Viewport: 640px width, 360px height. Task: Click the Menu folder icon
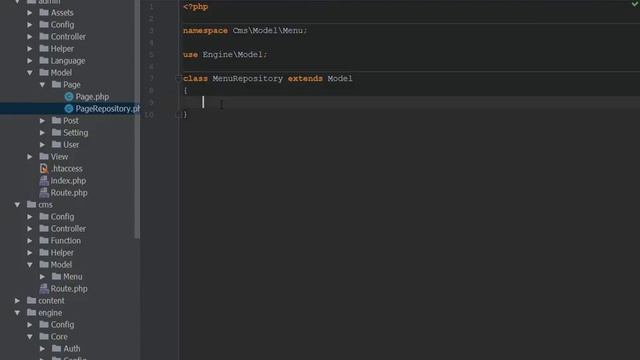(x=57, y=276)
